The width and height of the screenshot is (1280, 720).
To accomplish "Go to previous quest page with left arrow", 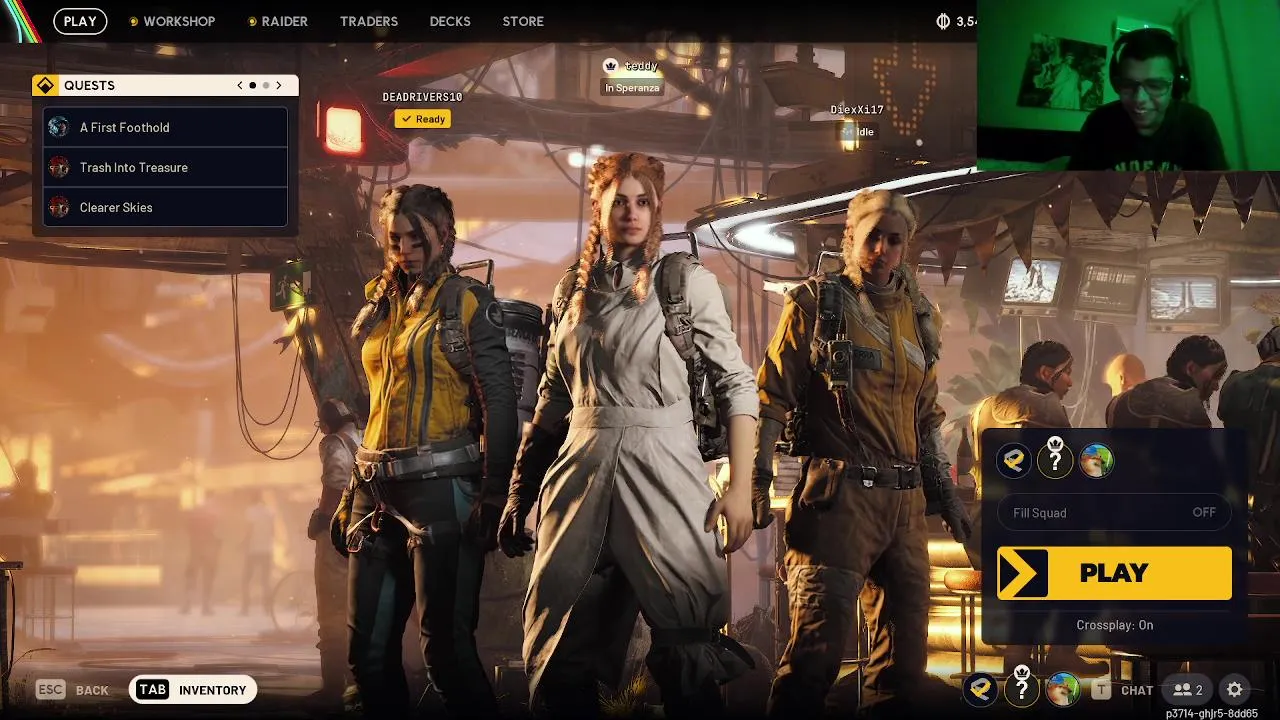I will coord(240,85).
